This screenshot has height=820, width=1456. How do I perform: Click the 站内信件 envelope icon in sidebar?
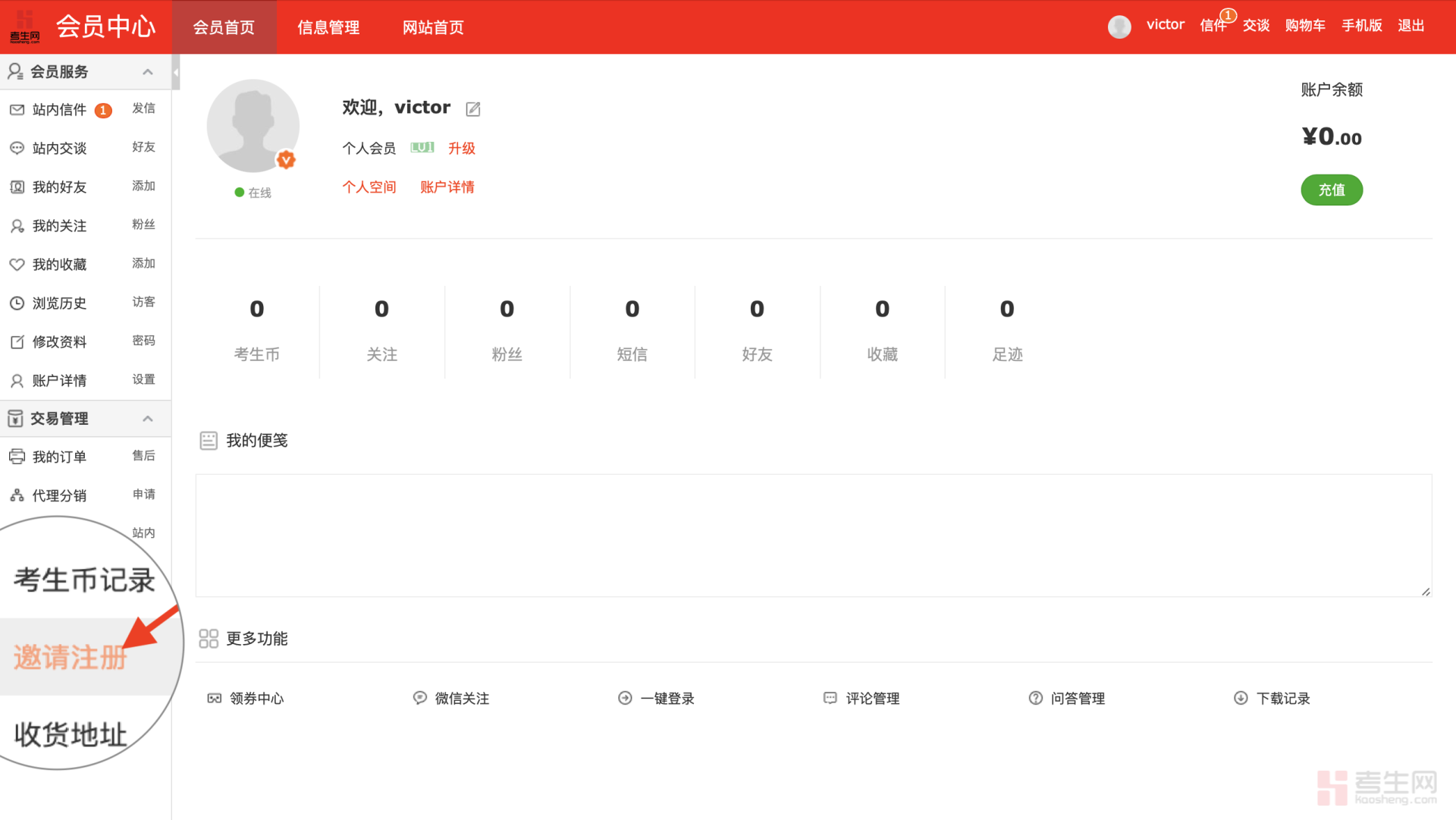17,110
